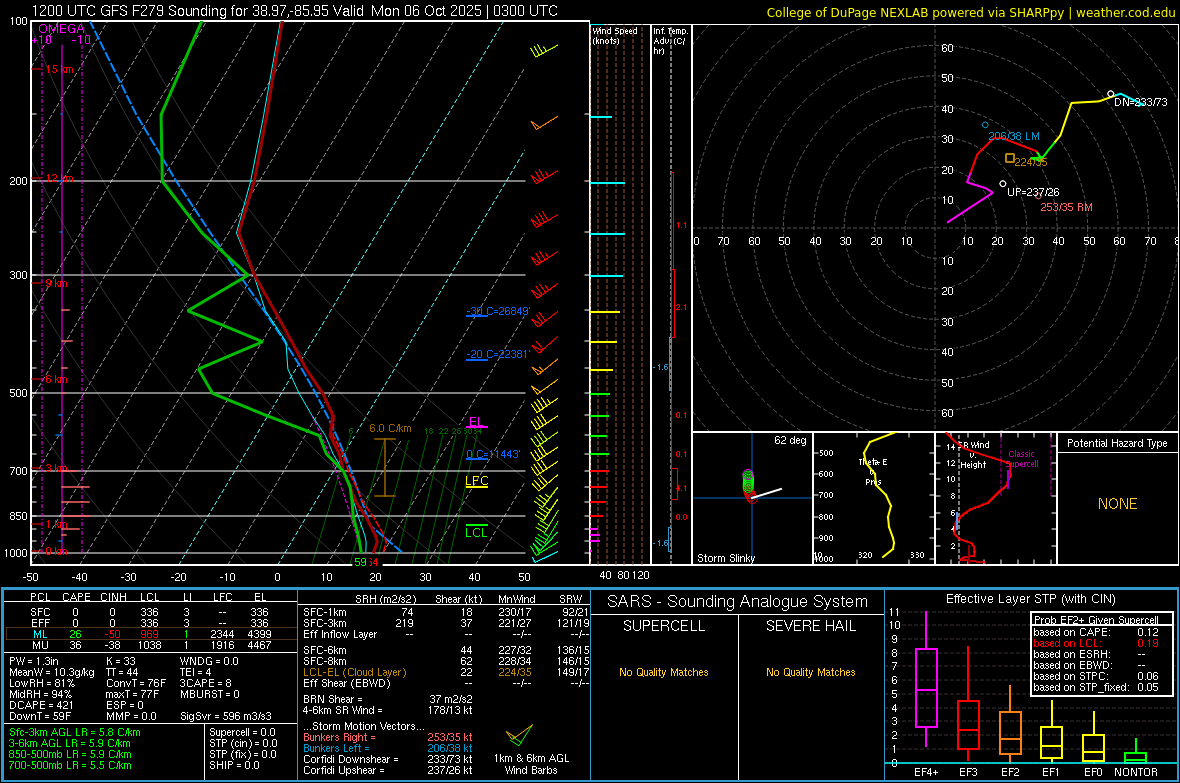
Task: Click the 9 km height label
Action: (x=56, y=284)
